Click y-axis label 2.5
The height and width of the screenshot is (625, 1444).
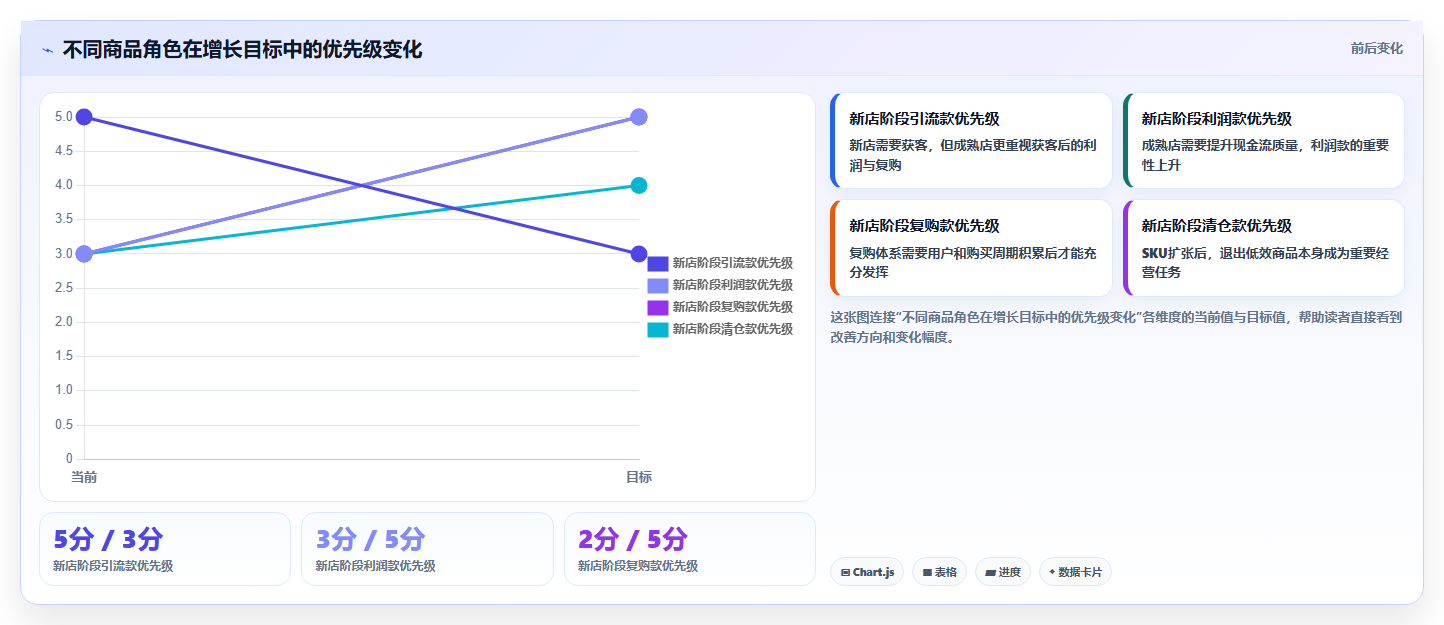coord(64,288)
